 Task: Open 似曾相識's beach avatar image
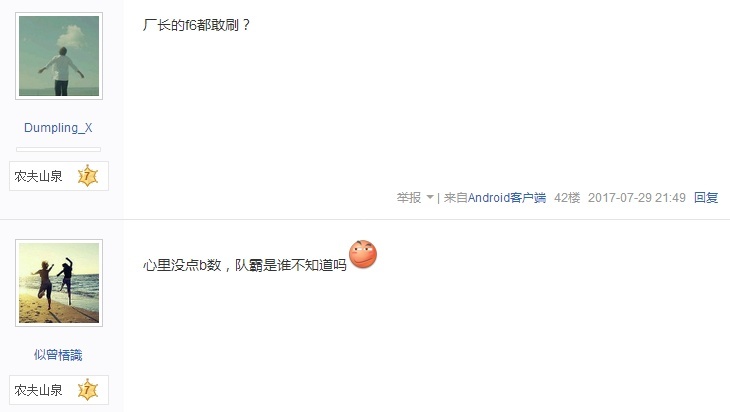[x=59, y=283]
